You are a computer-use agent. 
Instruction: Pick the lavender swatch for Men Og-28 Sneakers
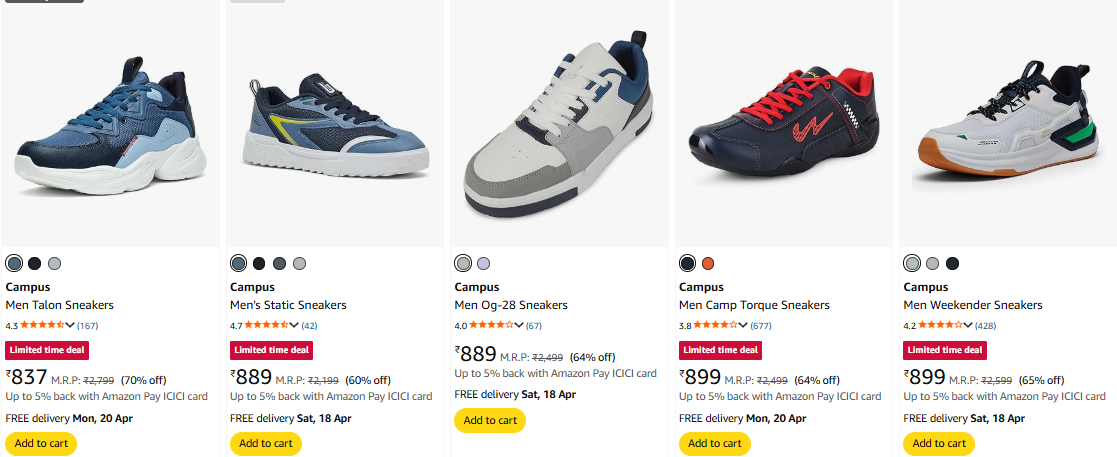click(484, 264)
